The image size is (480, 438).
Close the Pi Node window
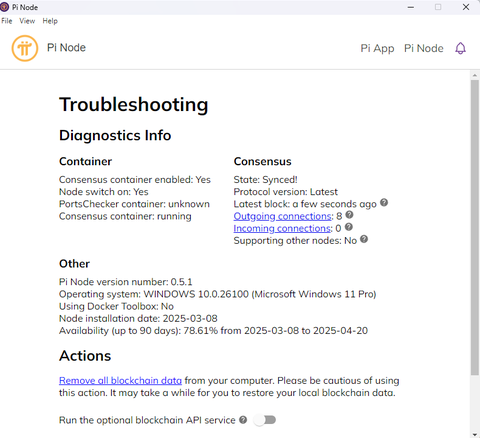tap(466, 7)
